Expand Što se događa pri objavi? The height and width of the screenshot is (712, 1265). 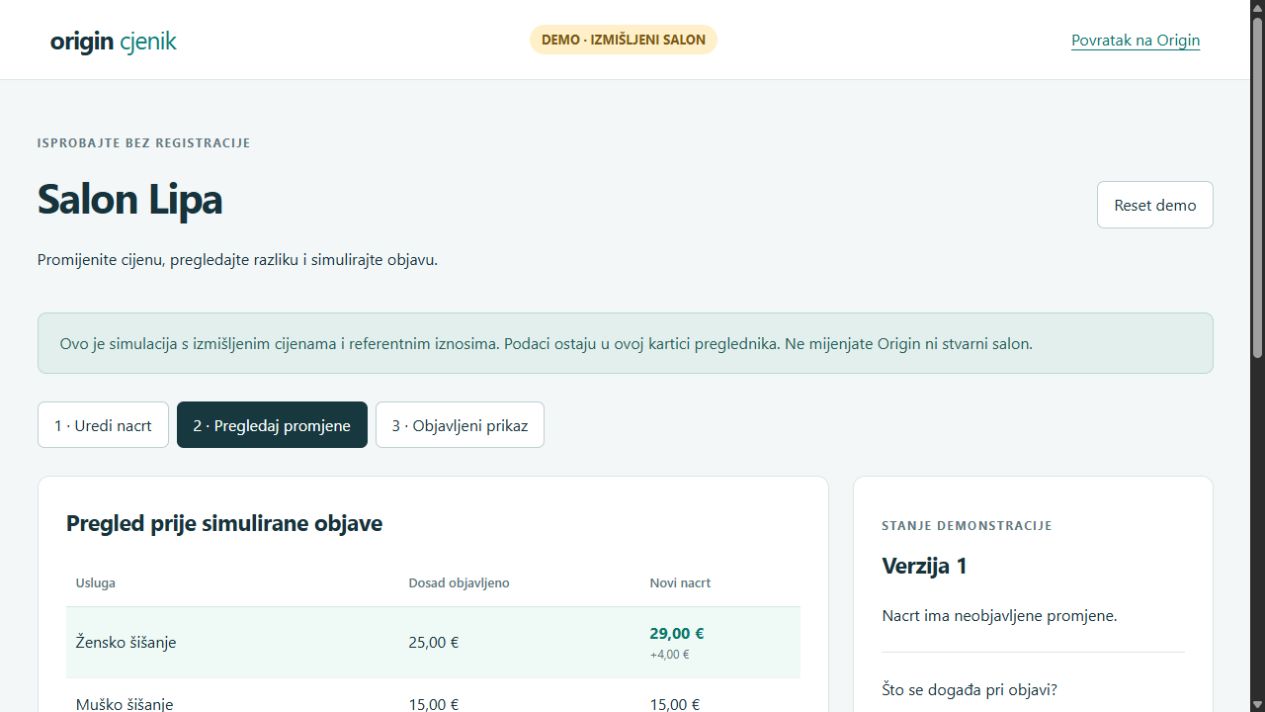969,689
